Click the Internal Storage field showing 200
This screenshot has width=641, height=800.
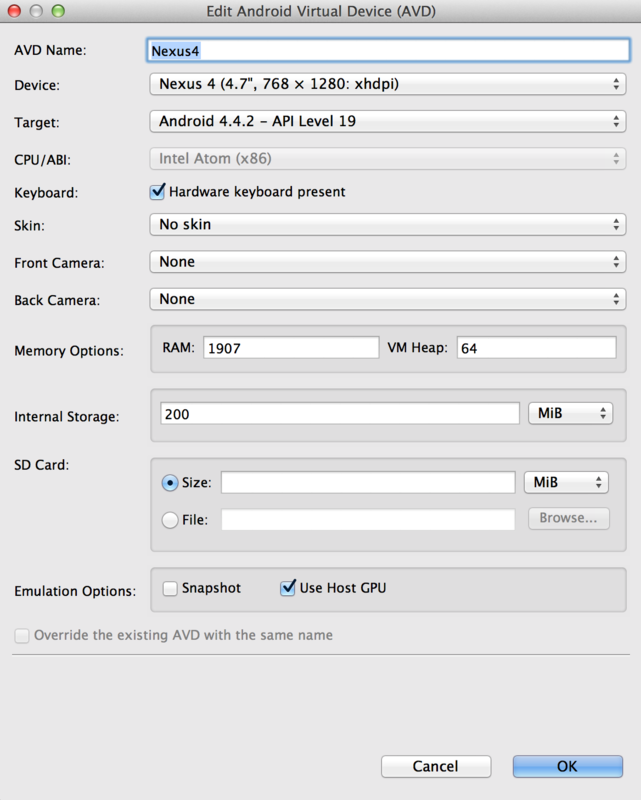(x=340, y=413)
